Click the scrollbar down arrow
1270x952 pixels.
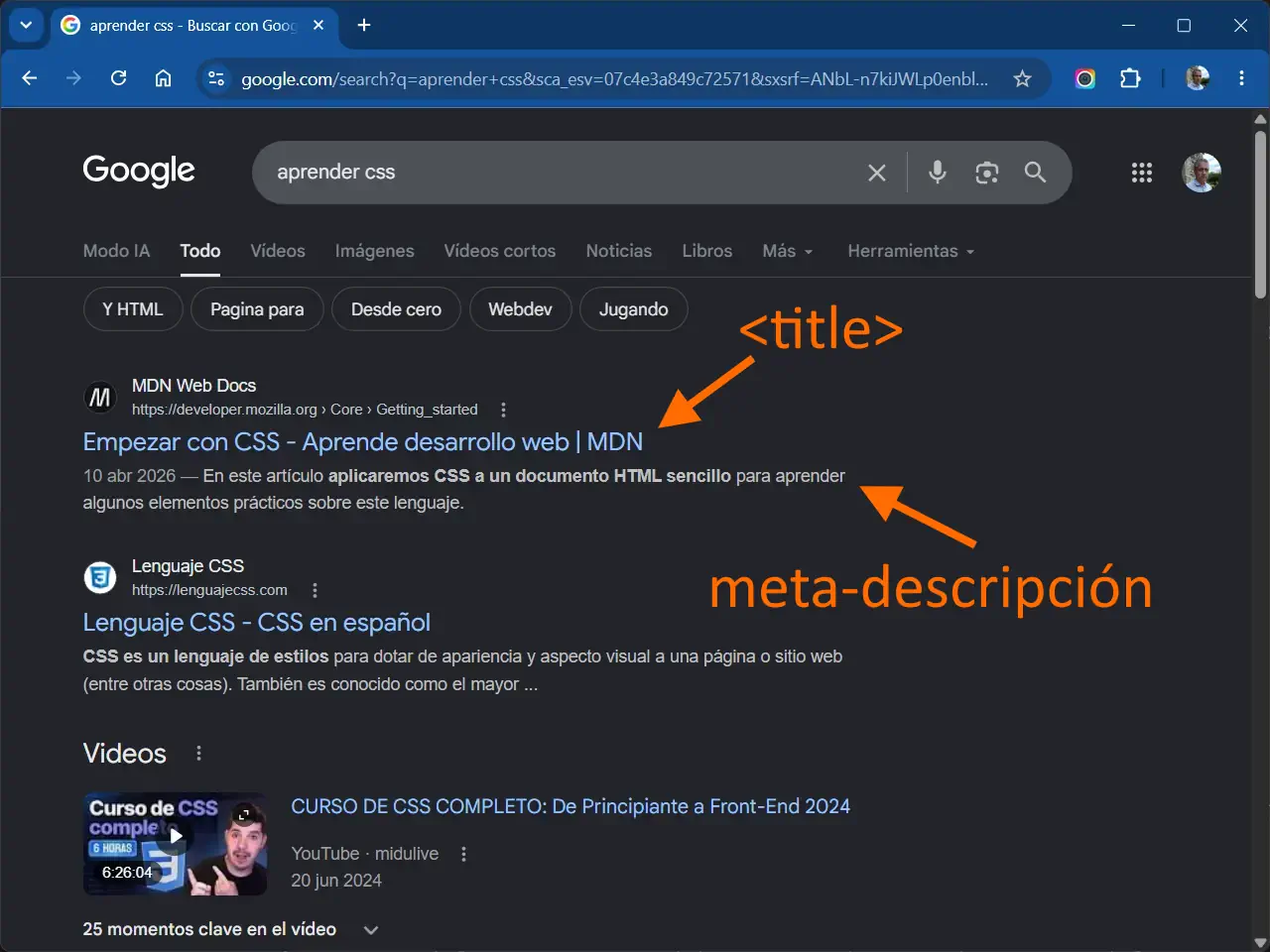coord(1261,942)
